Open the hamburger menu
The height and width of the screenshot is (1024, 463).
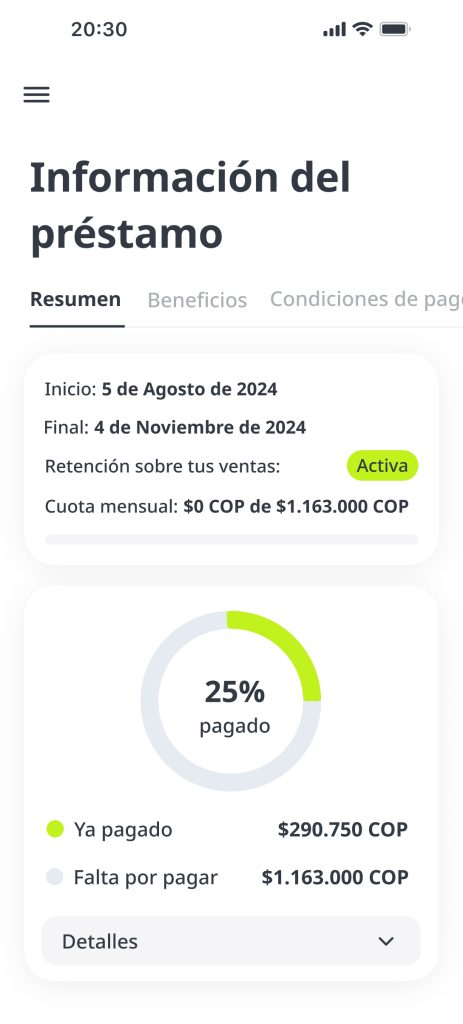point(37,95)
